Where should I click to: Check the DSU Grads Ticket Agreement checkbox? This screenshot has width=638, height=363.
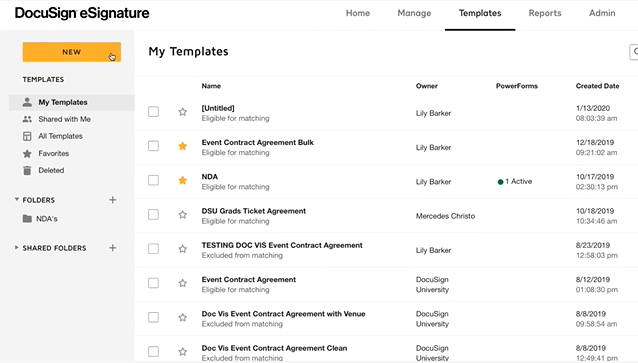(x=153, y=214)
